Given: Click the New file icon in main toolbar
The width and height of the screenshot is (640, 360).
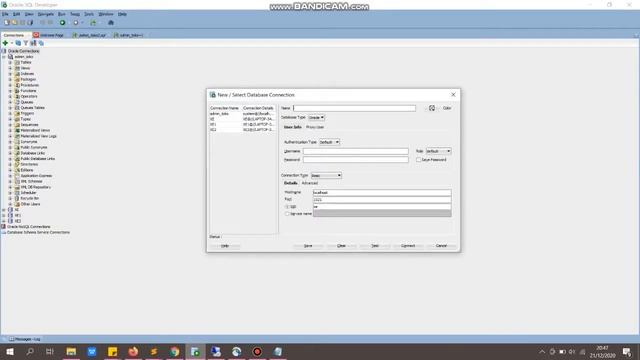Looking at the screenshot, I should (7, 22).
